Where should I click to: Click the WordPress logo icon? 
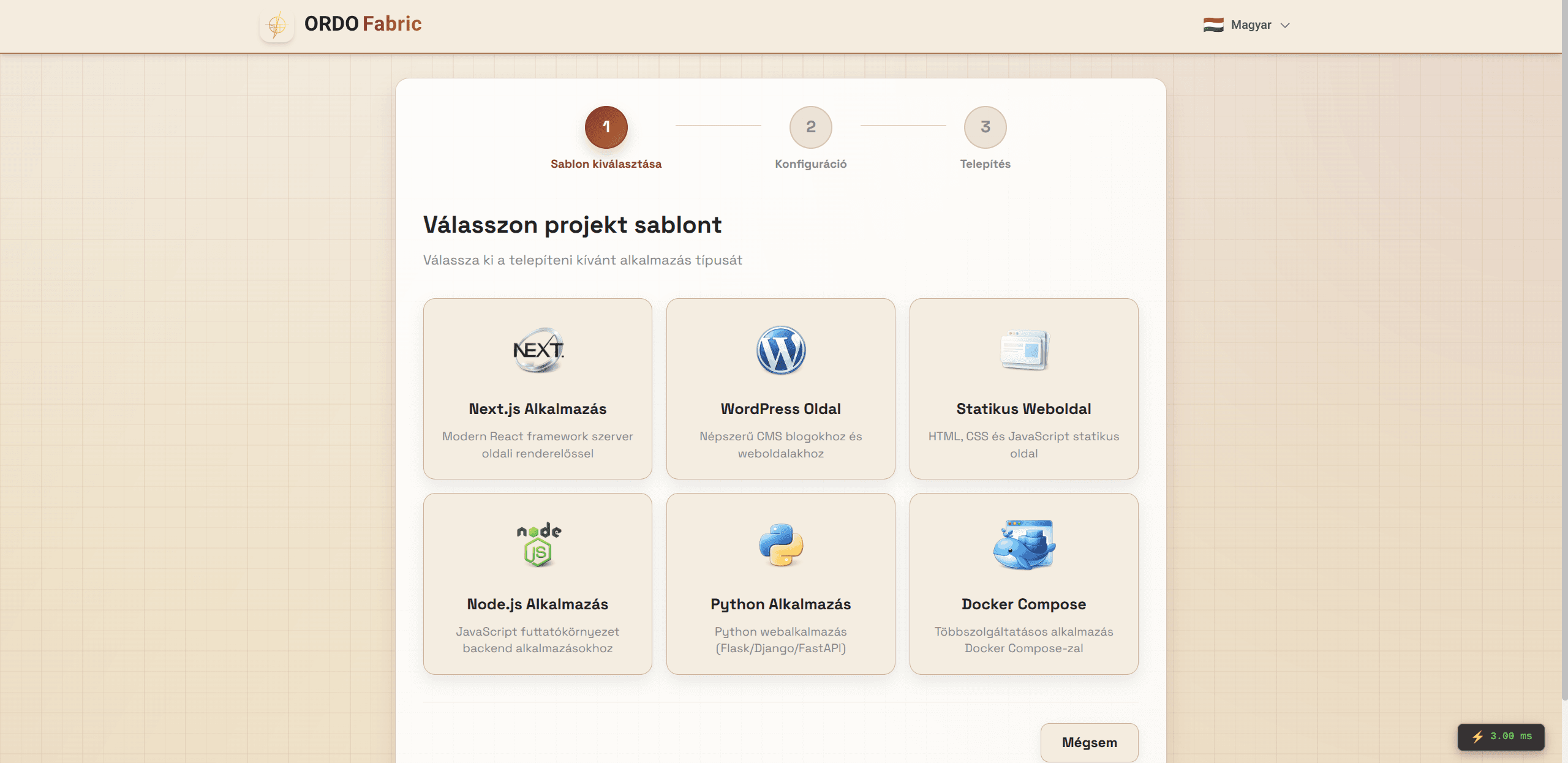(781, 350)
